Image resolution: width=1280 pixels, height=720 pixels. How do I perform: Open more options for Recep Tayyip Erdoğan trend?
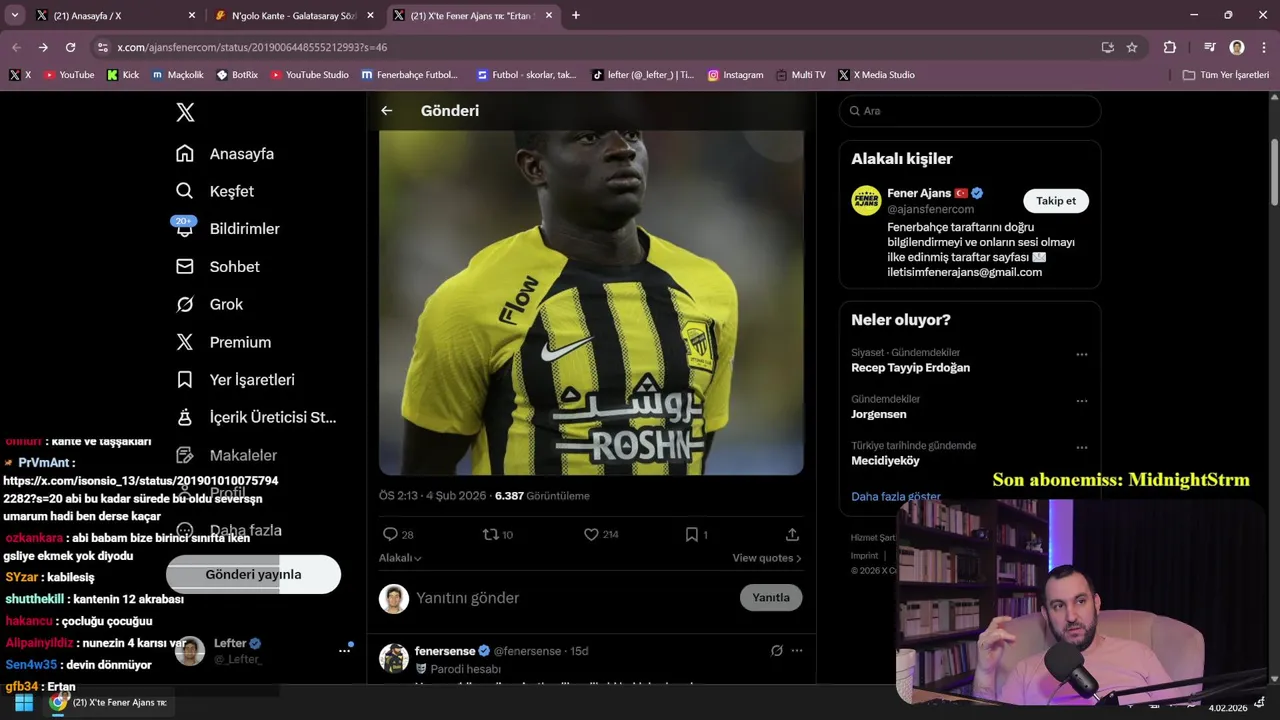click(x=1081, y=354)
